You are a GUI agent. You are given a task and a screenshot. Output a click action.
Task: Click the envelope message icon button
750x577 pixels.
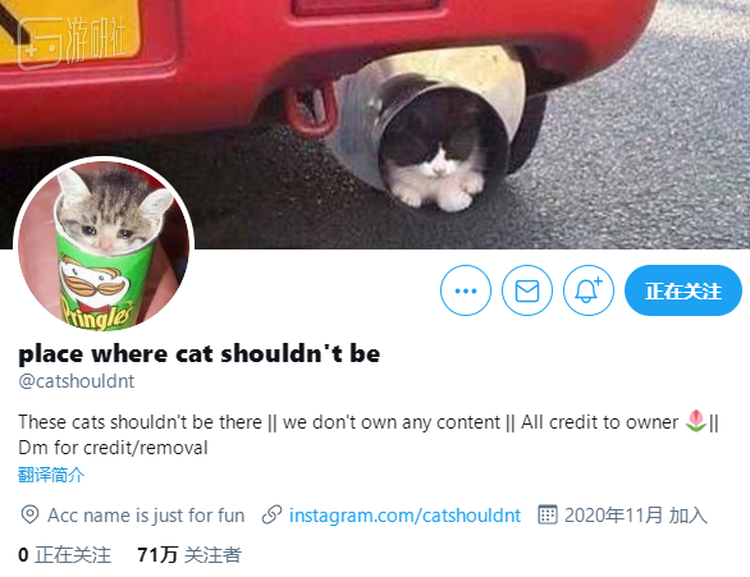coord(527,290)
